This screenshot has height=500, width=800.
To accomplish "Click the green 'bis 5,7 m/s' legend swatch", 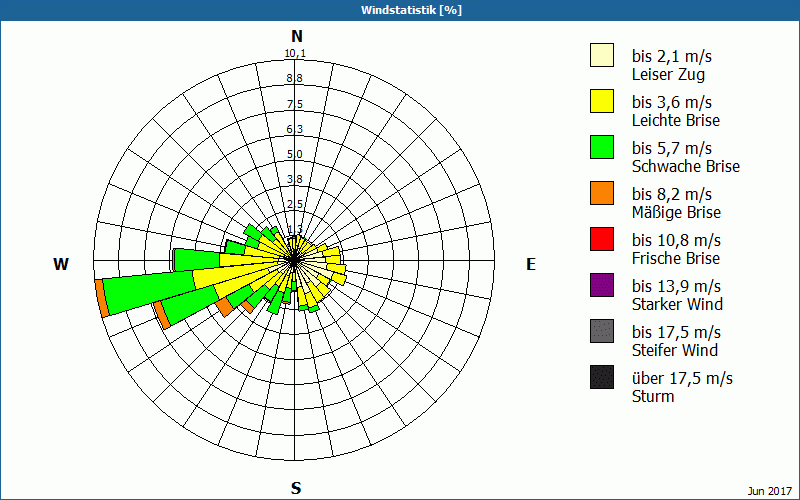I will click(602, 147).
